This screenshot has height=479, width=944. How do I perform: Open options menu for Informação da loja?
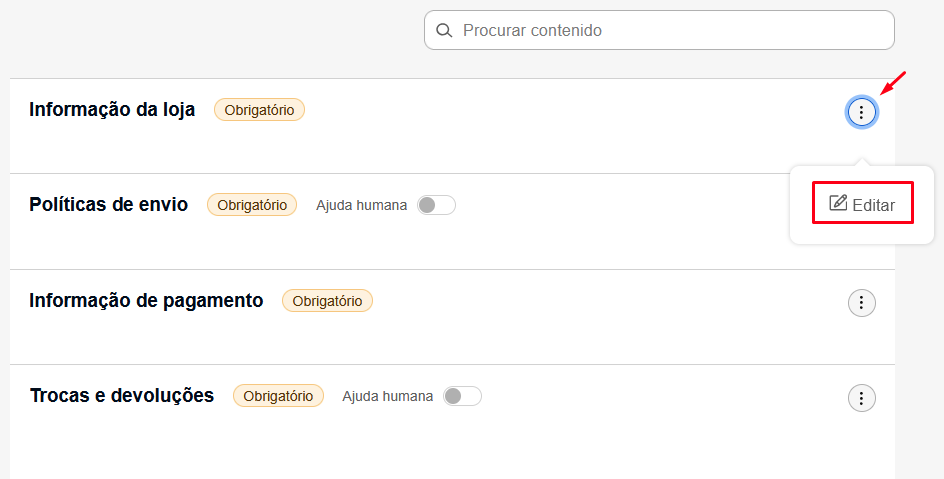pyautogui.click(x=862, y=113)
